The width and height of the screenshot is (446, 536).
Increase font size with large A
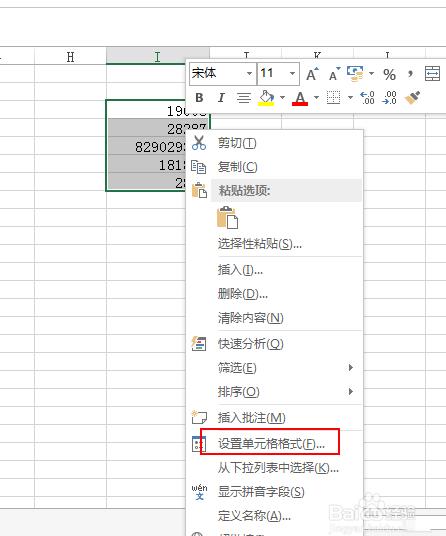(312, 74)
